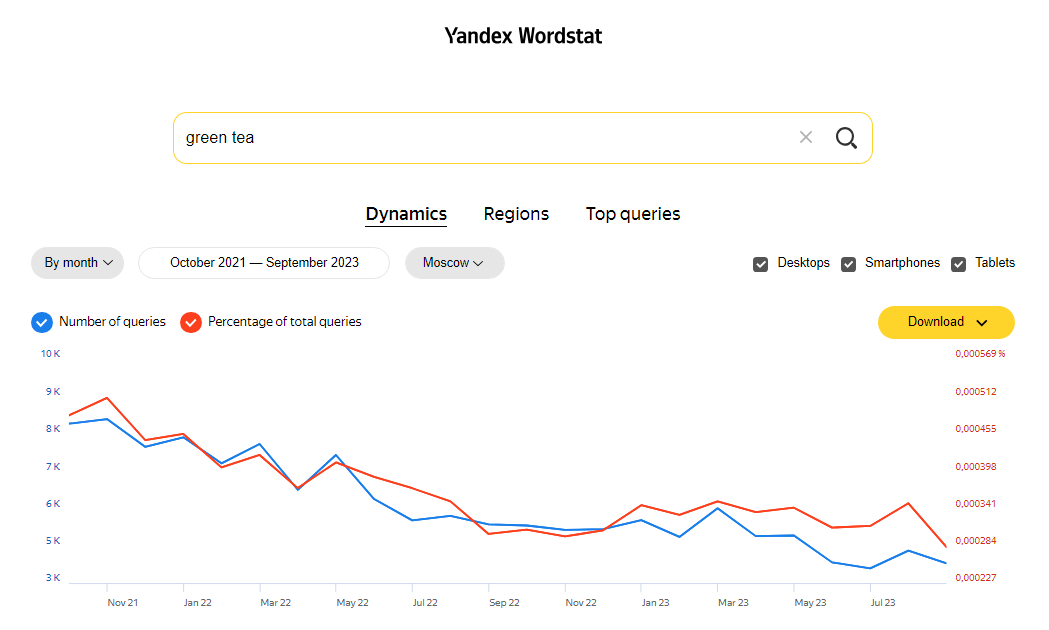The height and width of the screenshot is (630, 1049).
Task: Clear the search field with the X icon
Action: tap(806, 137)
